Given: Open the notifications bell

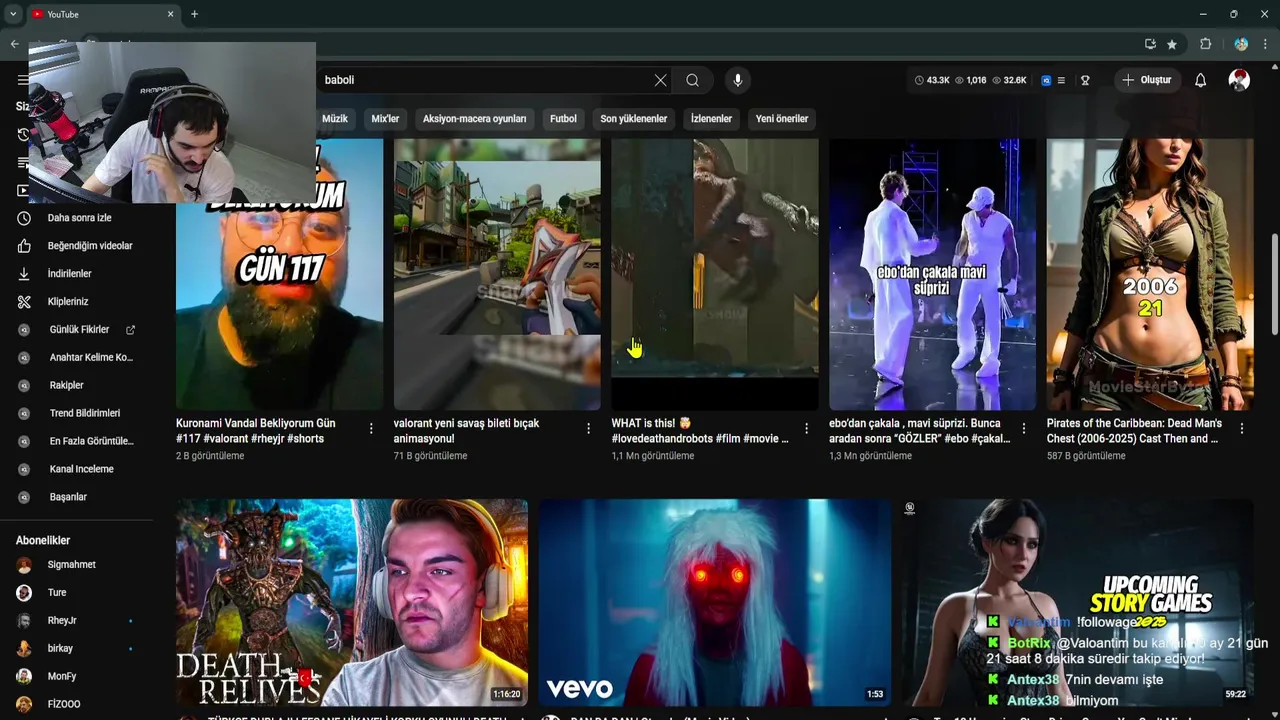Looking at the screenshot, I should [1201, 80].
